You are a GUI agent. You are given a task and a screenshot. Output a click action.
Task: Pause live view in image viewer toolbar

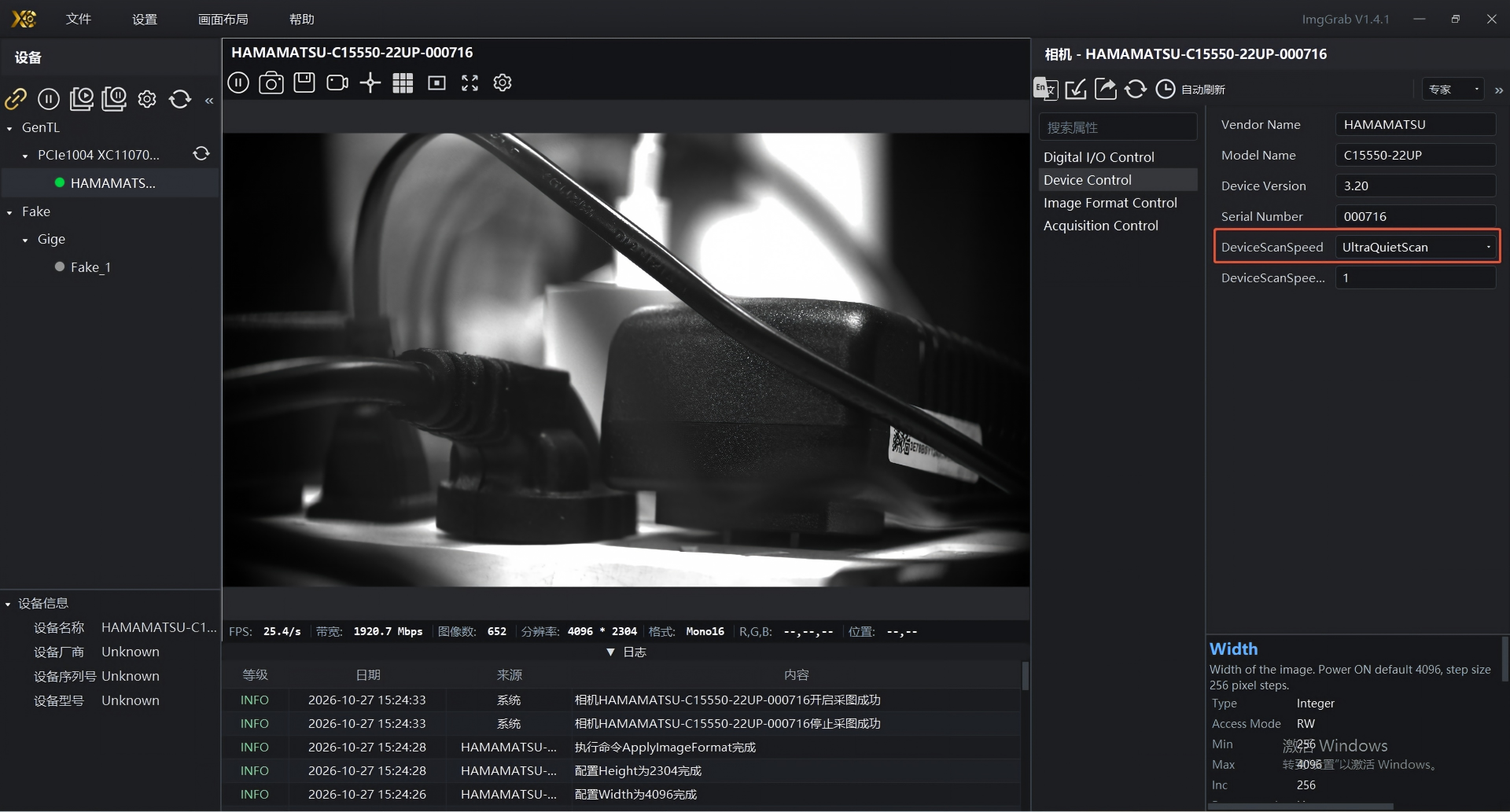(238, 83)
